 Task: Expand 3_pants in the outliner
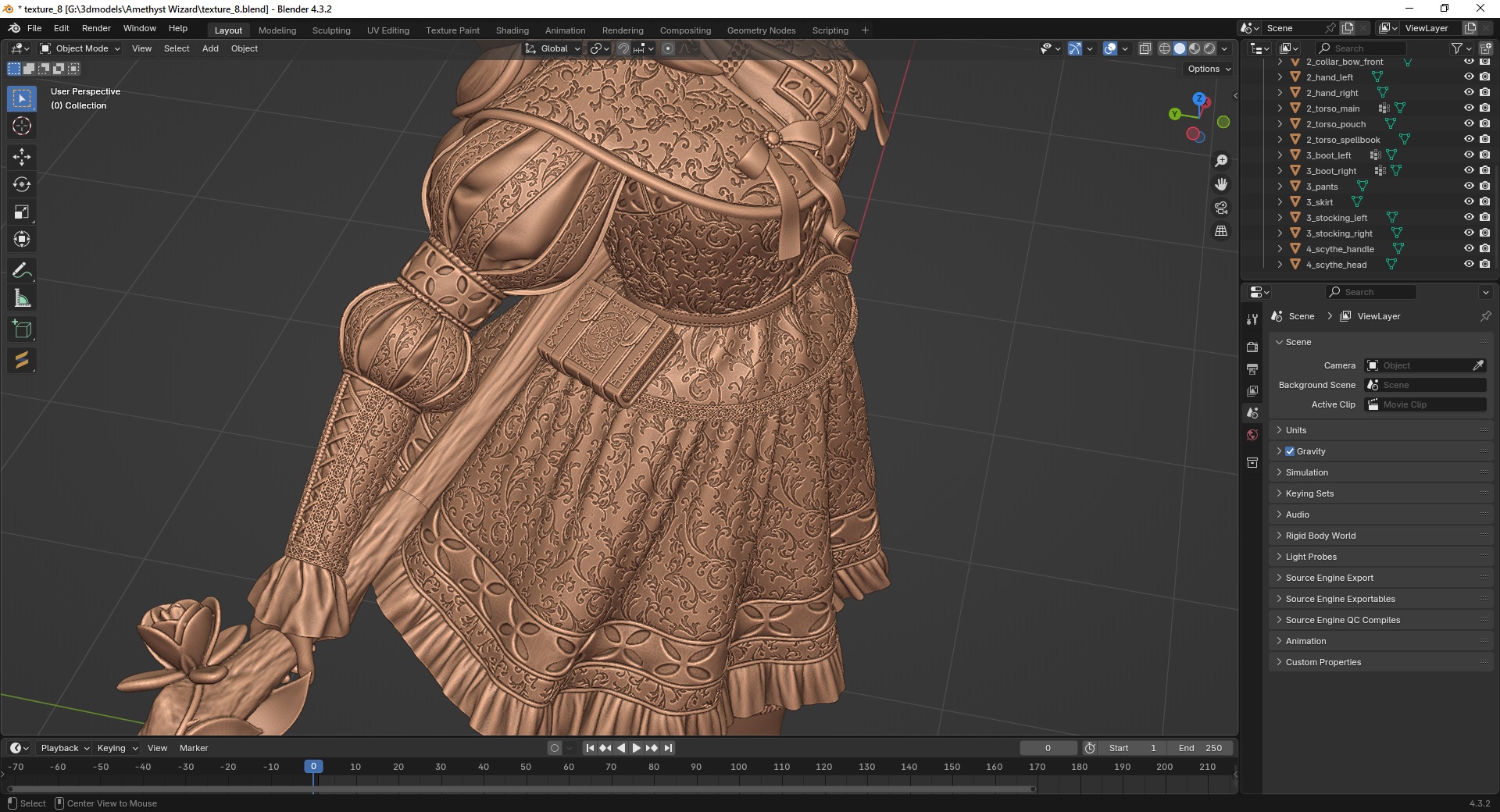pyautogui.click(x=1280, y=187)
